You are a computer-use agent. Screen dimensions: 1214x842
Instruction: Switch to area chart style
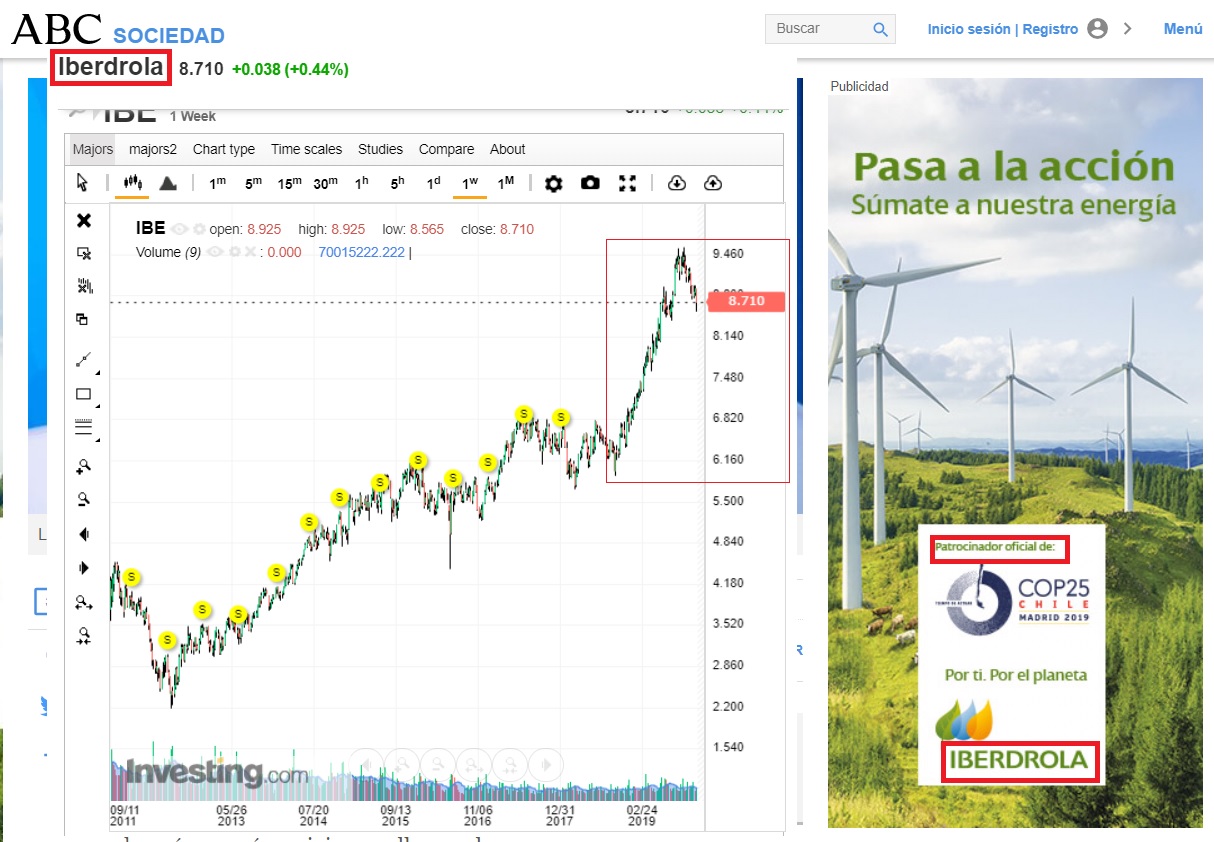(x=168, y=183)
